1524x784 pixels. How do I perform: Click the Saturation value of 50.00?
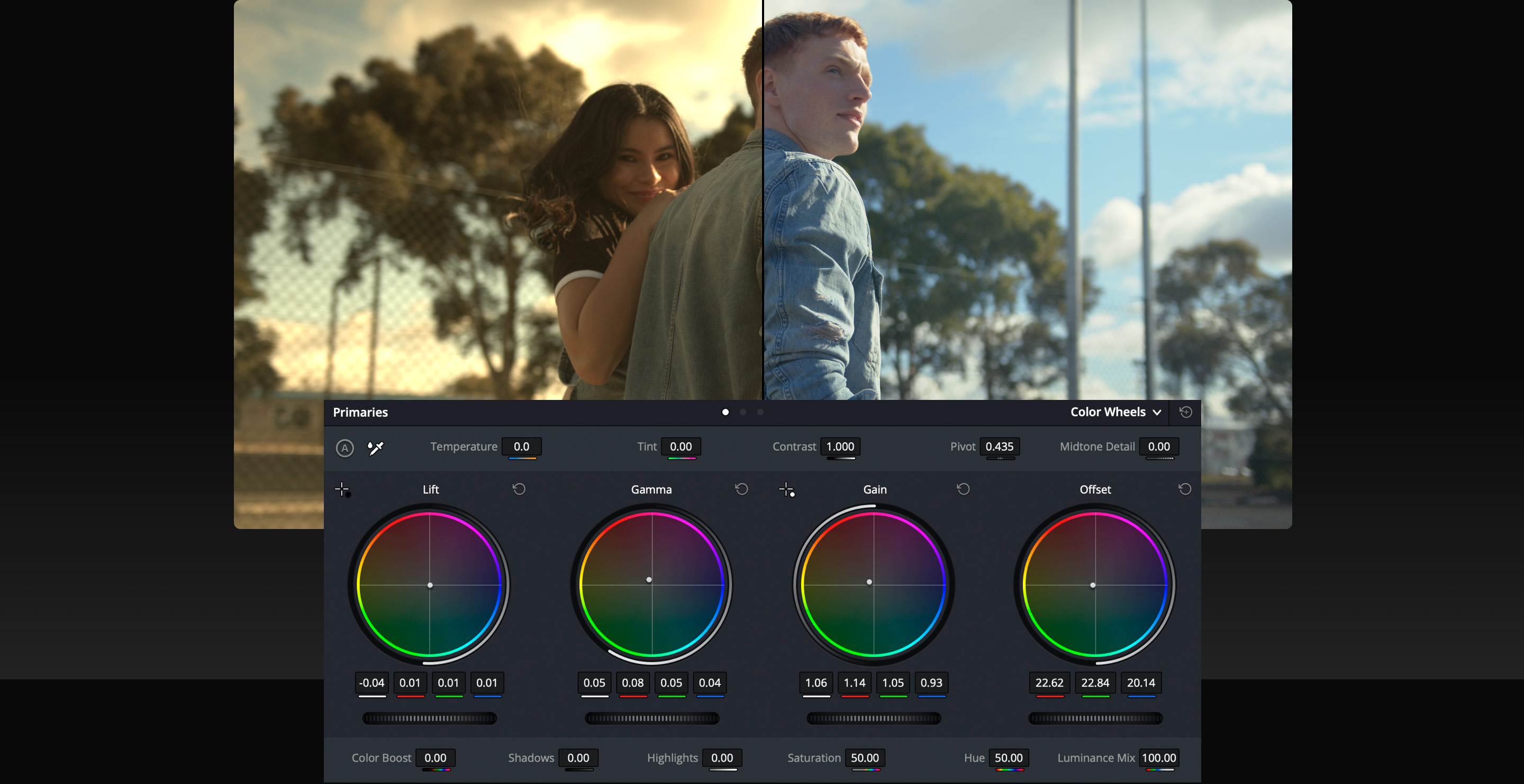coord(865,758)
